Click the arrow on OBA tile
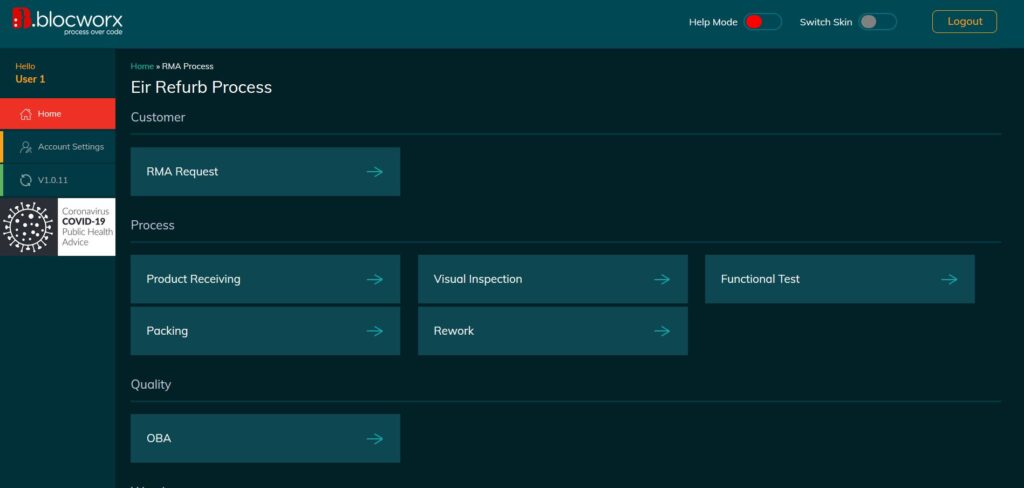Screen dimensions: 1024x488 pos(375,438)
